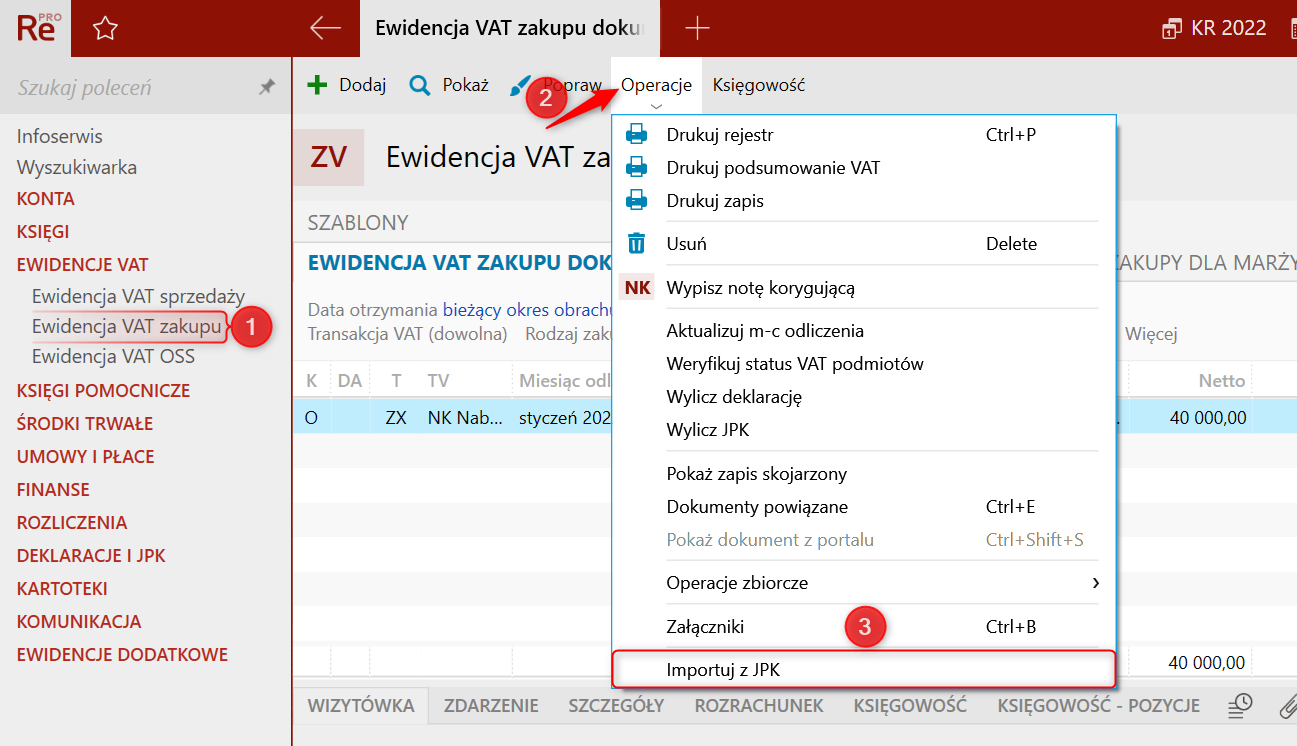Open Ewidencja VAT OSS
Screen dimensions: 1297x746
tap(113, 357)
